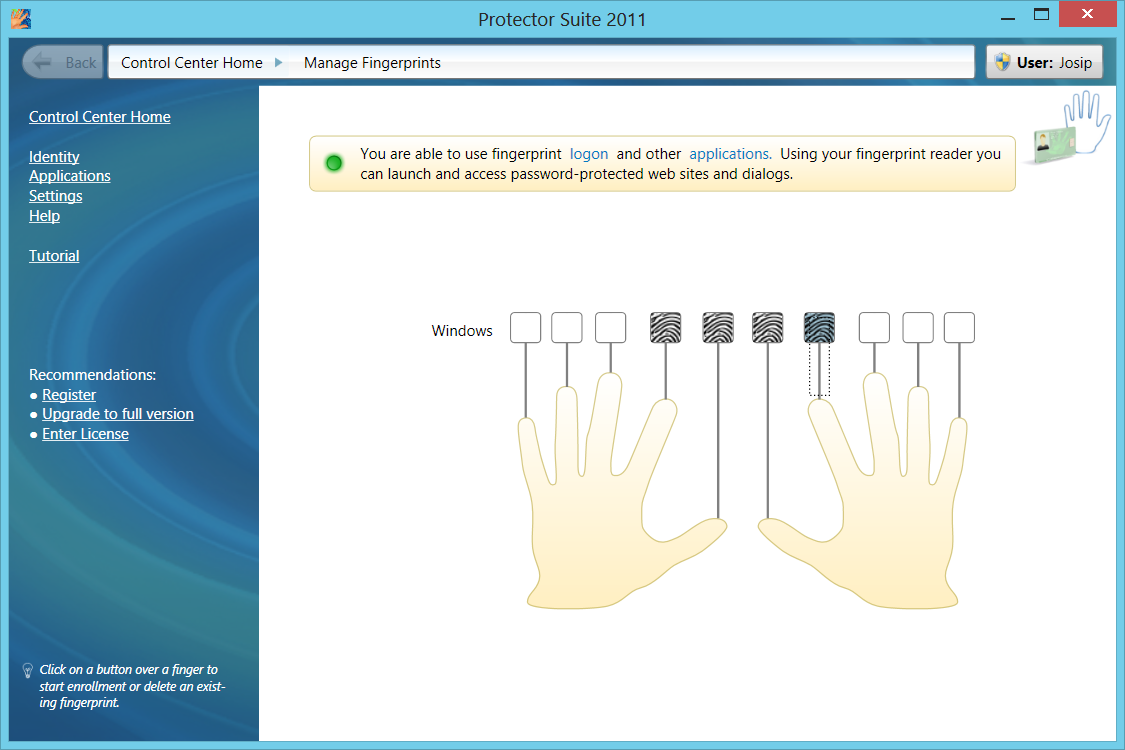1125x750 pixels.
Task: Enroll the left middle finger via its empty box
Action: [610, 328]
